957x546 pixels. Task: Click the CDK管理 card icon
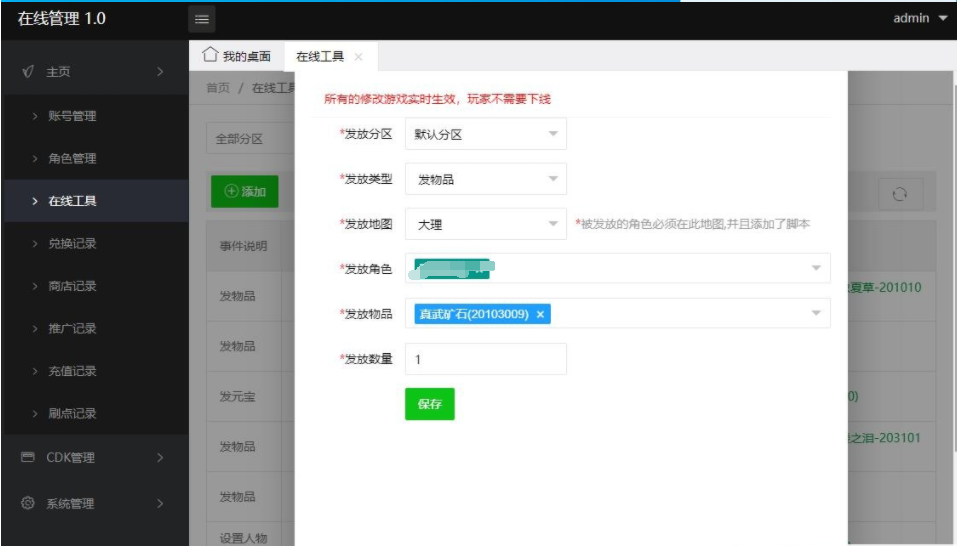tap(28, 458)
